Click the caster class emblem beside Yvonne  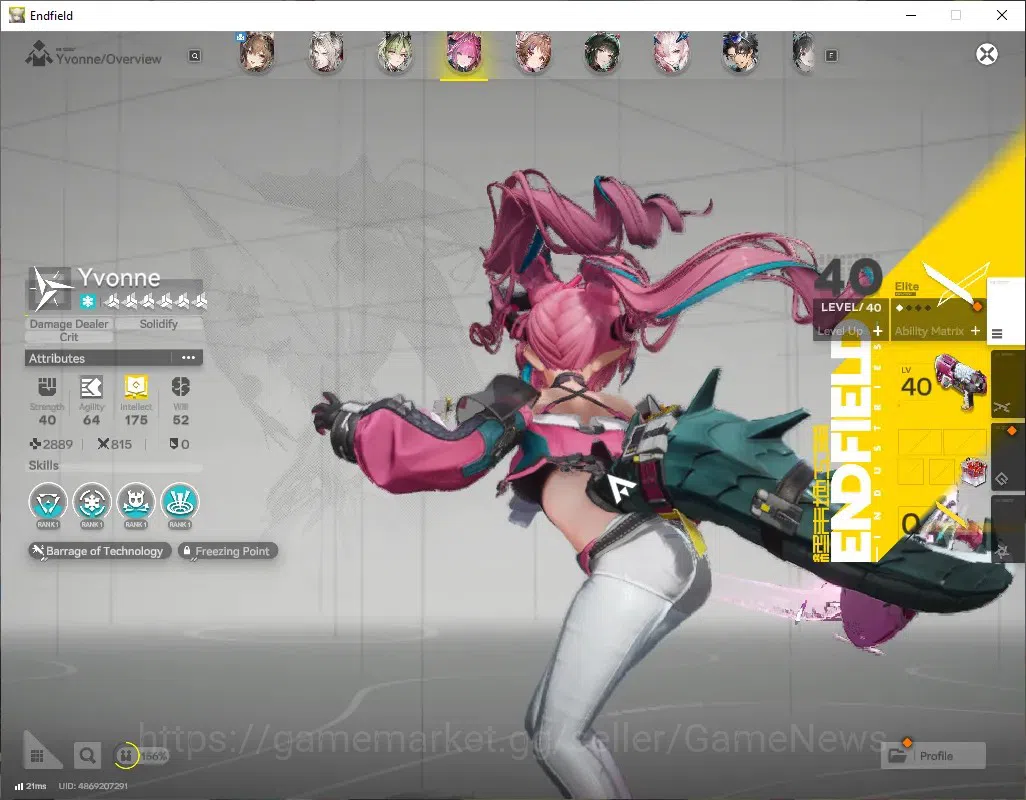click(x=50, y=288)
